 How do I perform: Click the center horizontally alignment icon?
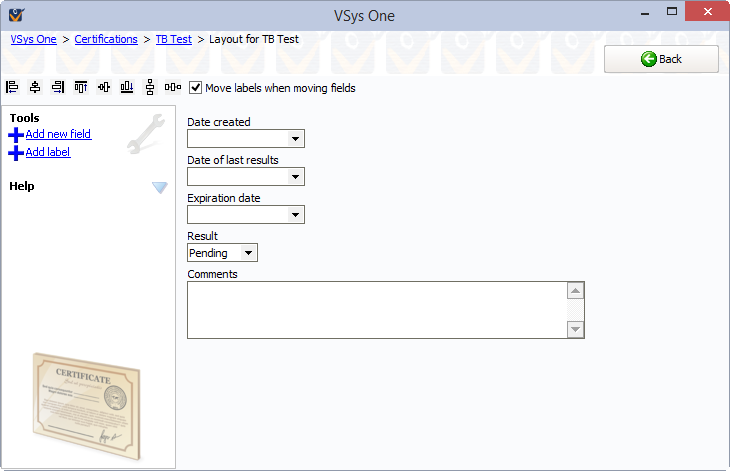[x=35, y=88]
